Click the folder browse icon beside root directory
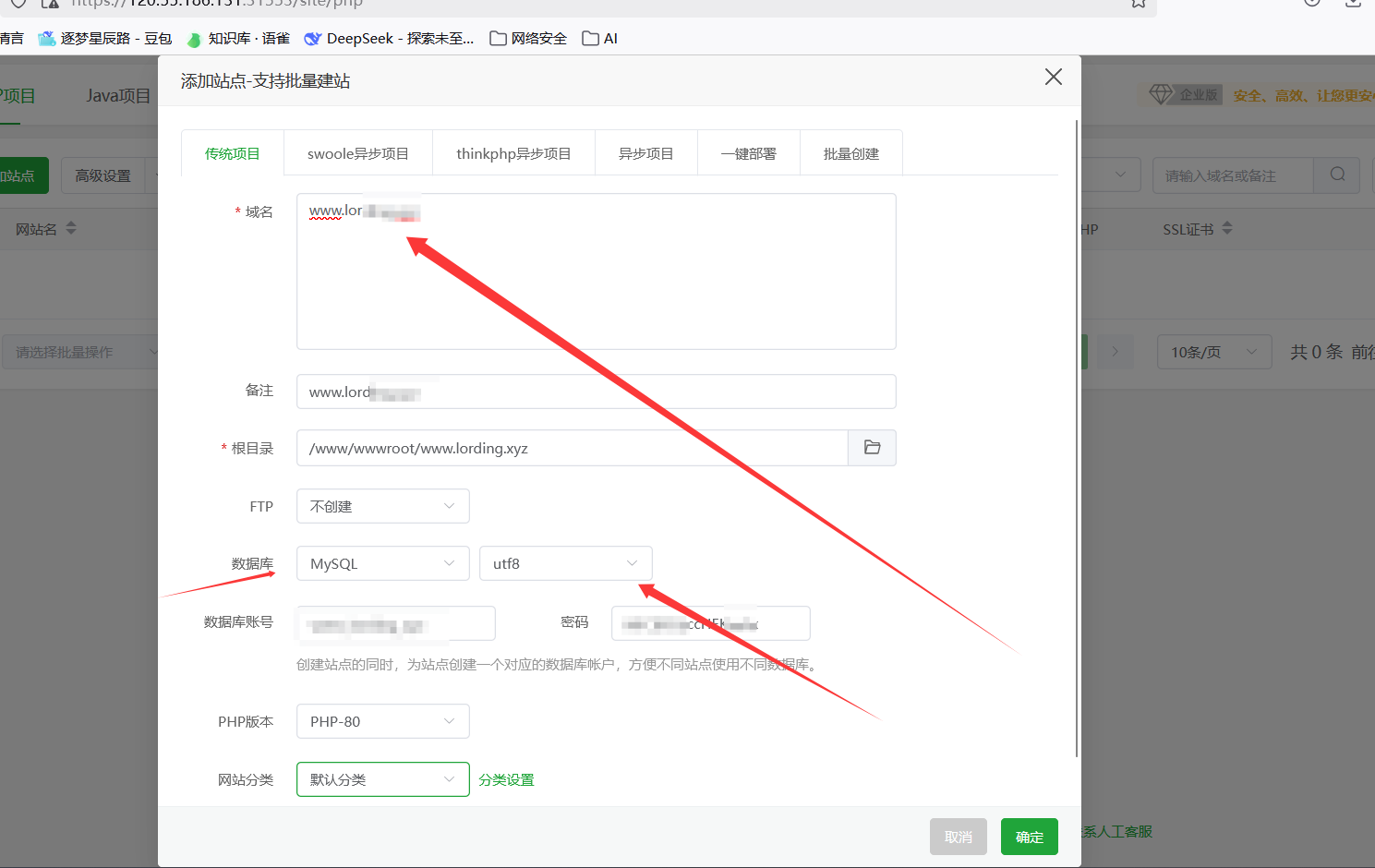Viewport: 1375px width, 868px height. (x=872, y=448)
